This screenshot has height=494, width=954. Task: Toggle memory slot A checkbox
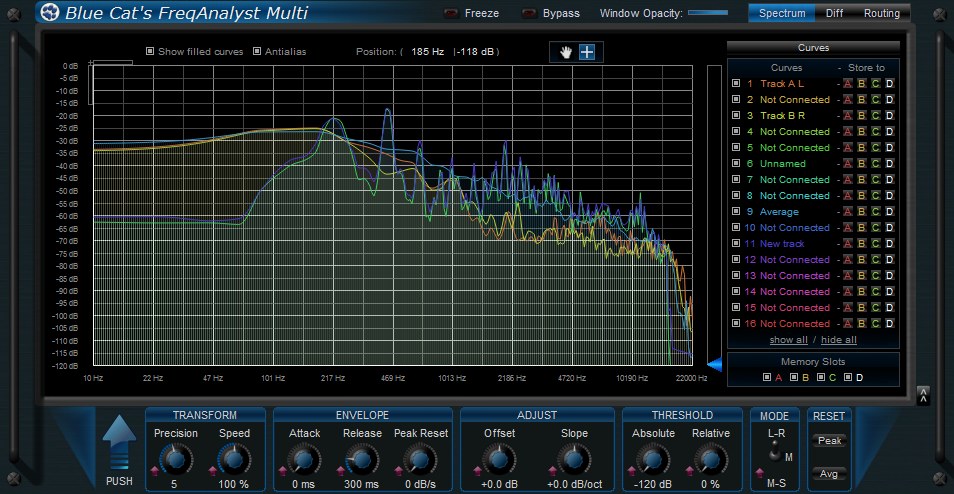pos(767,377)
